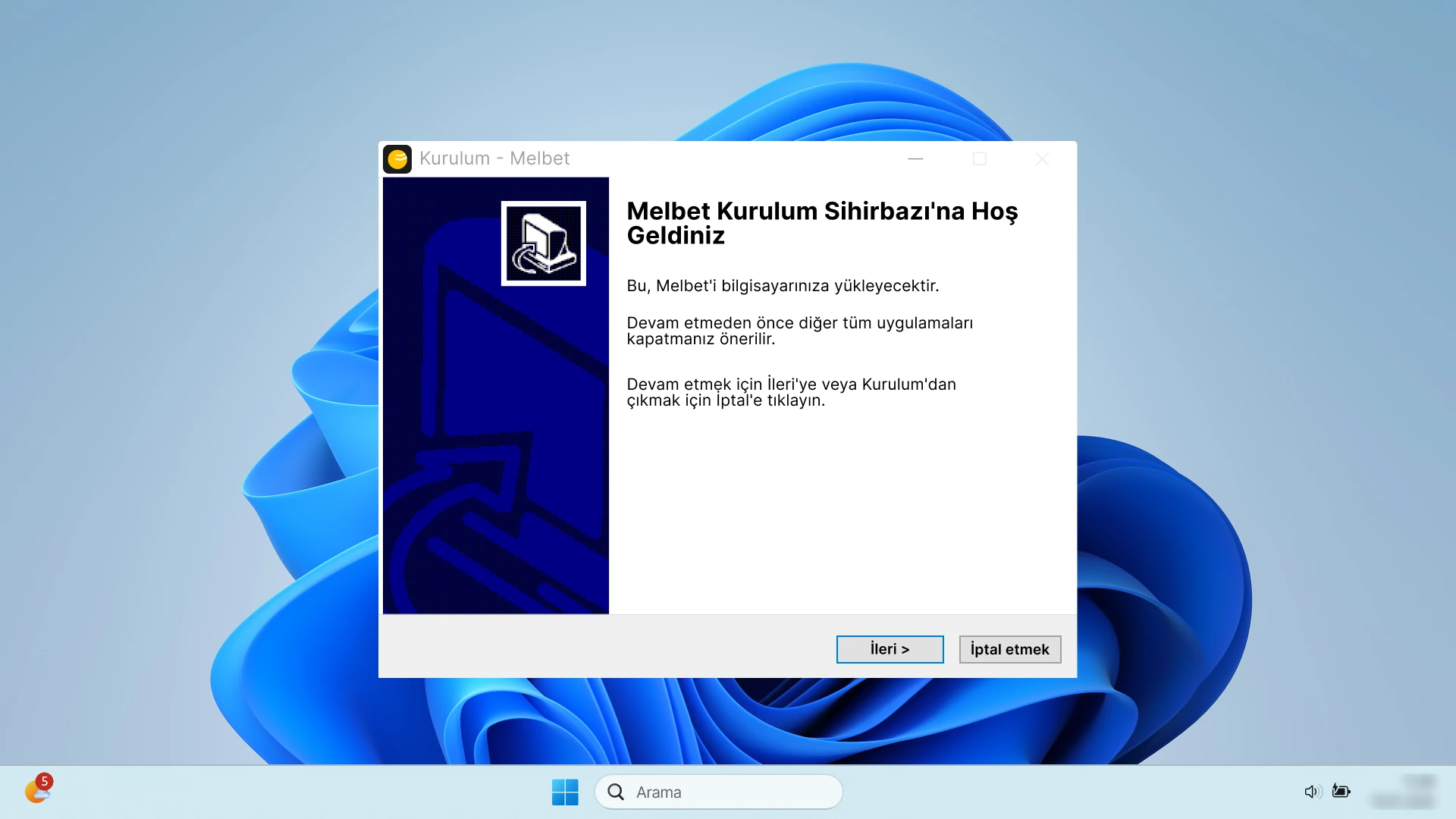Click the paragraph starting Devam etmek için İleri'ye
This screenshot has width=1456, height=819.
[791, 392]
